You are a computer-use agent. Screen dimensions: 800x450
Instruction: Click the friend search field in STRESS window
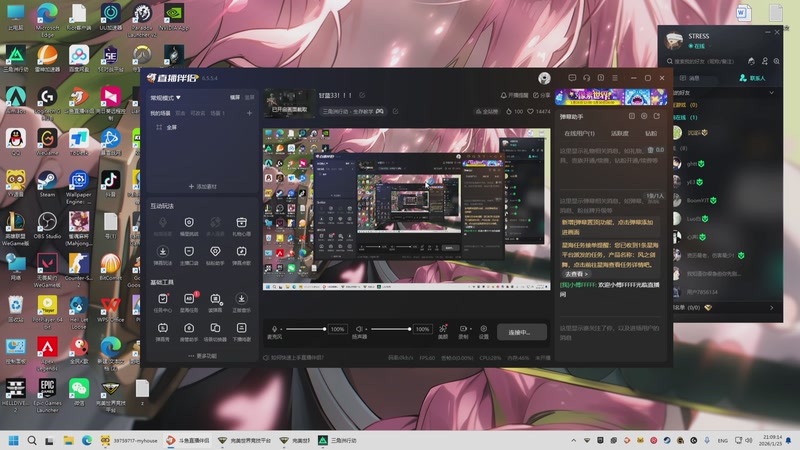click(x=704, y=61)
